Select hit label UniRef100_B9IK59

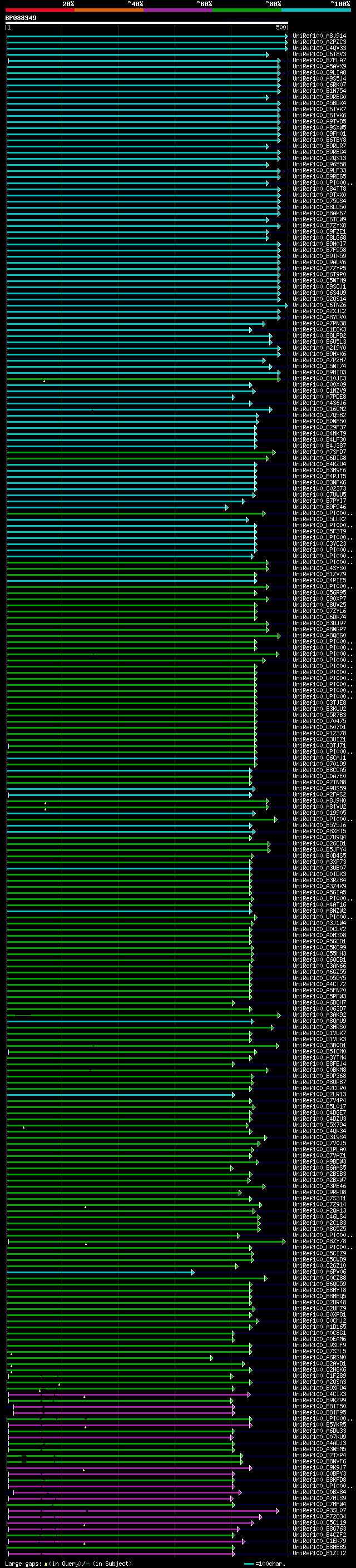(x=319, y=256)
